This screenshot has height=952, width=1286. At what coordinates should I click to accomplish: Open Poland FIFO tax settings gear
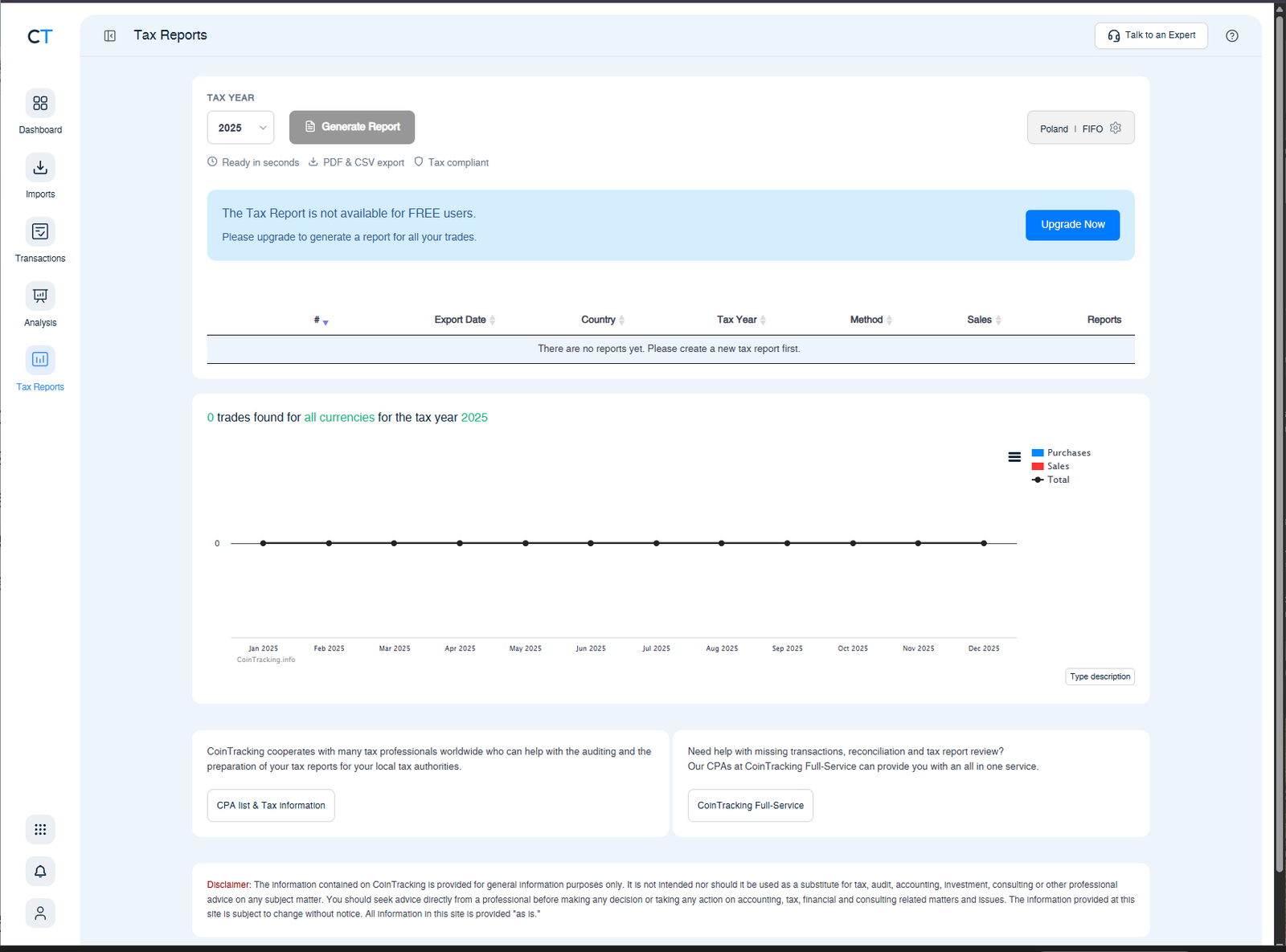1116,128
